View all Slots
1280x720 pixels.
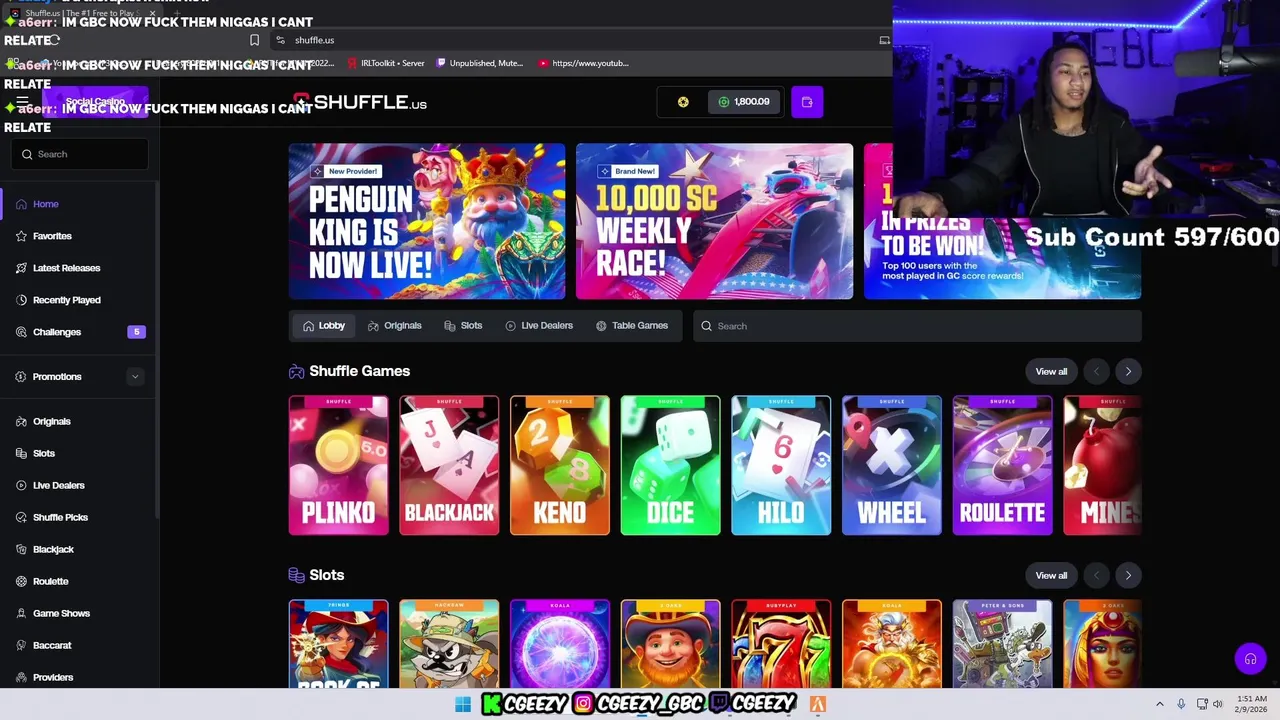1051,575
